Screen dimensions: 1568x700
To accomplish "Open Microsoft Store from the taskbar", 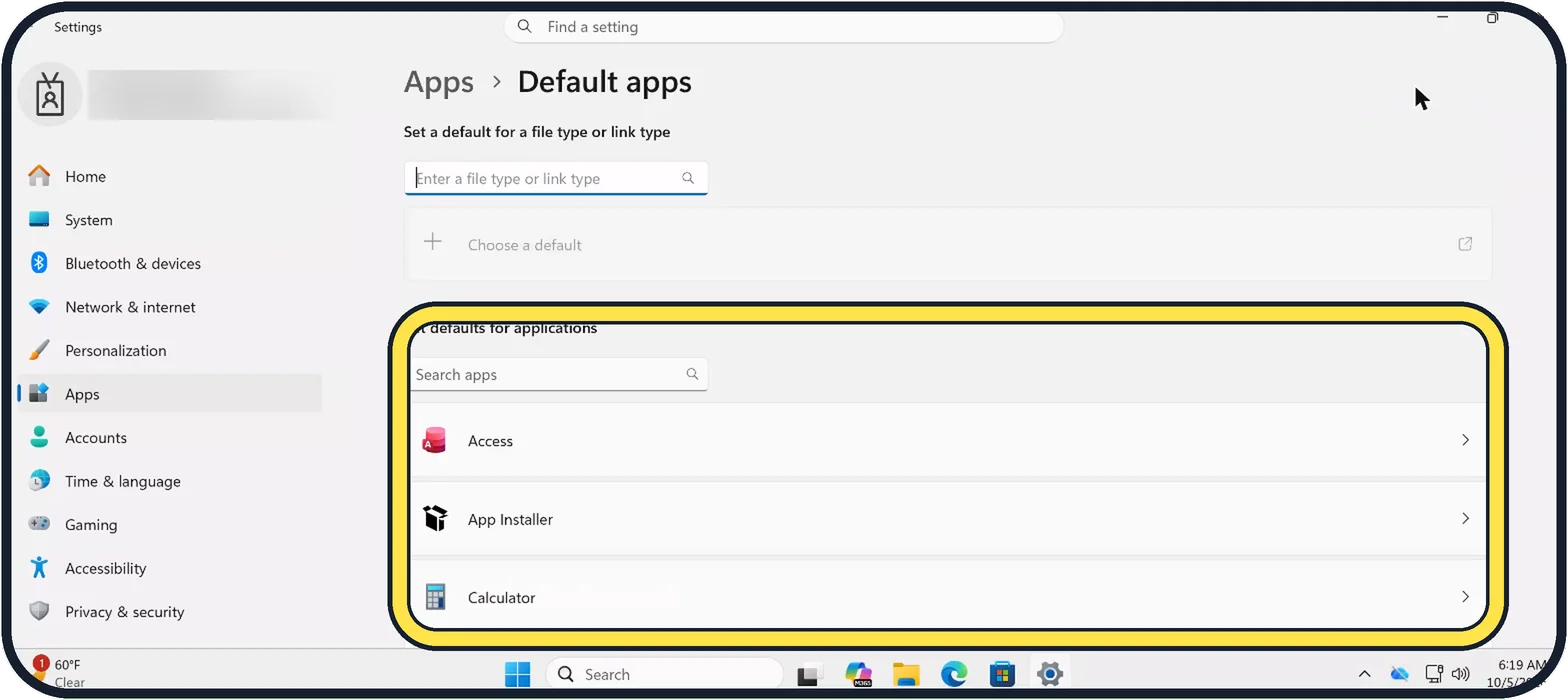I will click(x=1002, y=675).
